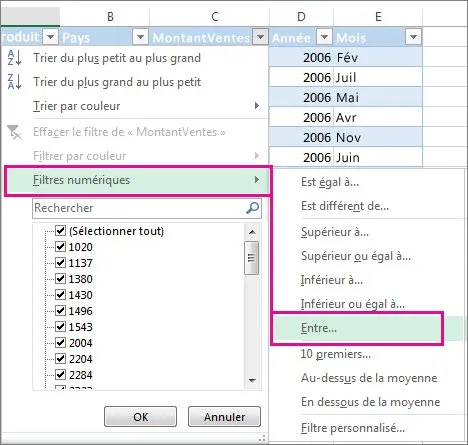Select column C header
The width and height of the screenshot is (468, 445).
pos(215,16)
